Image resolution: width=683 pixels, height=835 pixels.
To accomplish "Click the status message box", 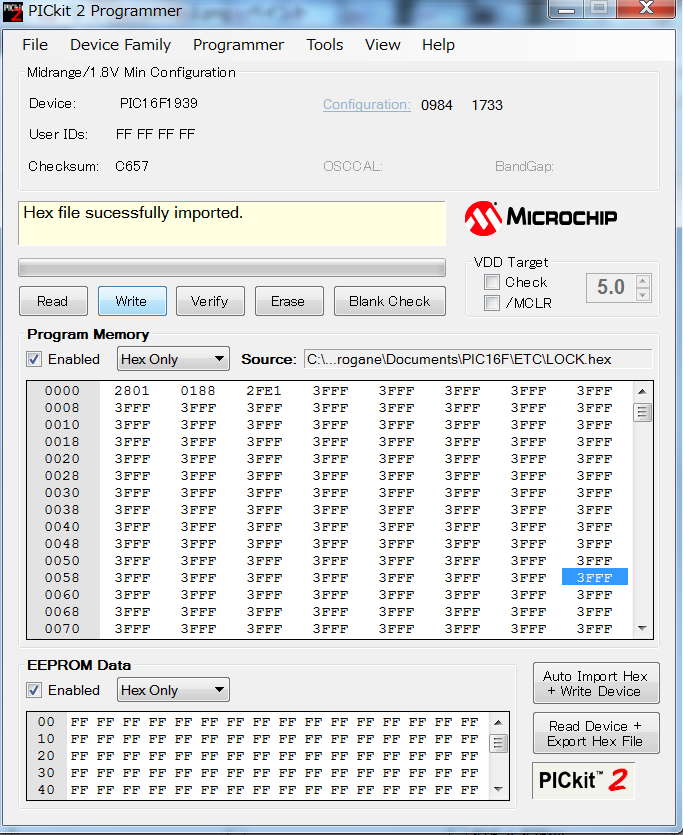I will tap(232, 223).
